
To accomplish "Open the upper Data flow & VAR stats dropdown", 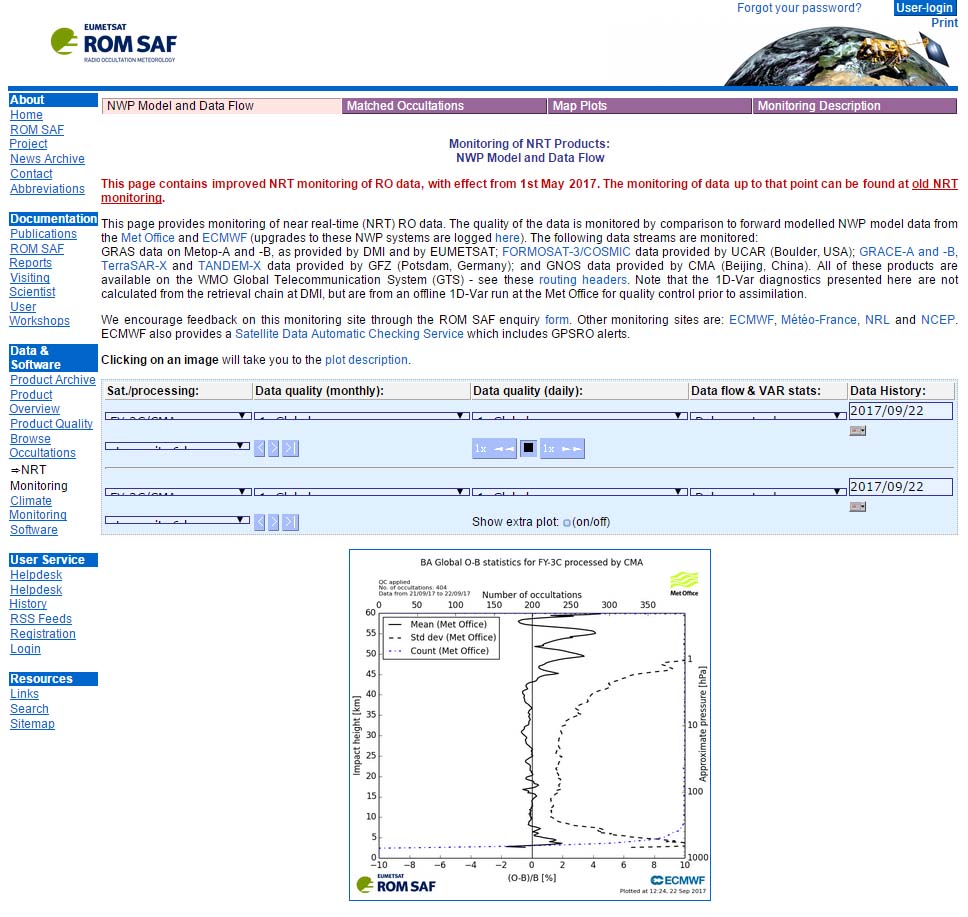I will [768, 416].
